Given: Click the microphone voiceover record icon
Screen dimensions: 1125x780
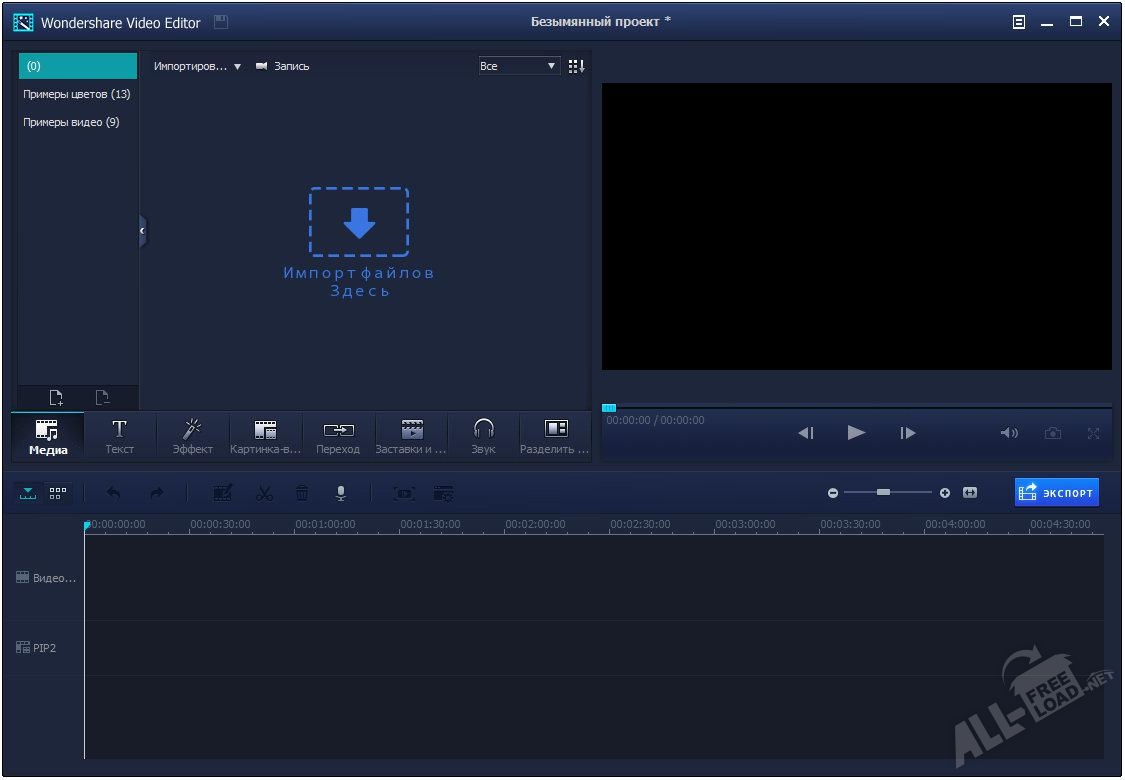Looking at the screenshot, I should tap(340, 493).
